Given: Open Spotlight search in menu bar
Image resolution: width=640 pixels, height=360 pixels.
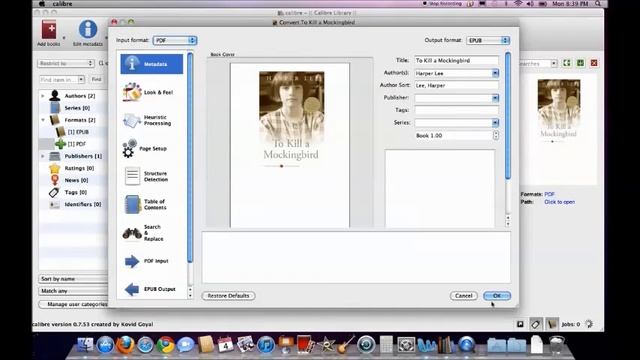Looking at the screenshot, I should (598, 4).
